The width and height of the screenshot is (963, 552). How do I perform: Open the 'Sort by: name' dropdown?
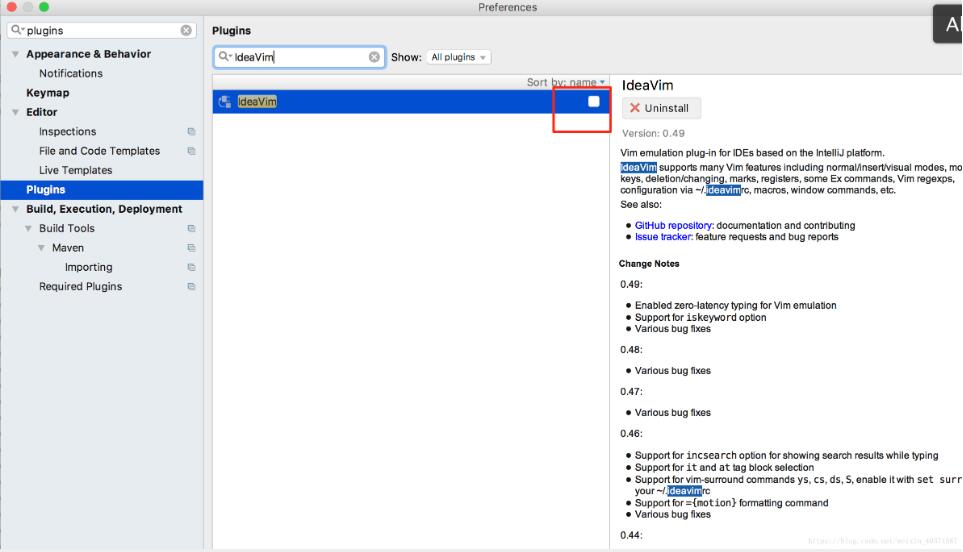(566, 82)
